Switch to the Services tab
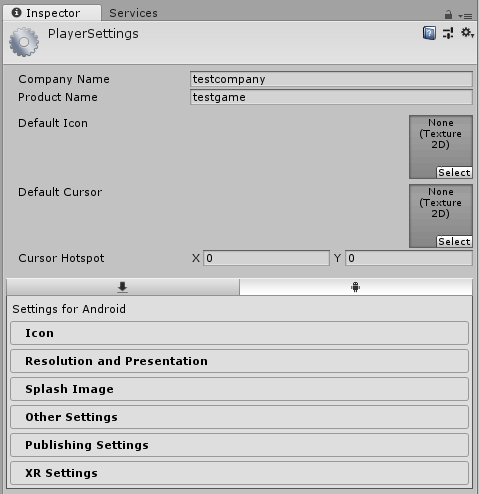479x494 pixels. pyautogui.click(x=133, y=13)
